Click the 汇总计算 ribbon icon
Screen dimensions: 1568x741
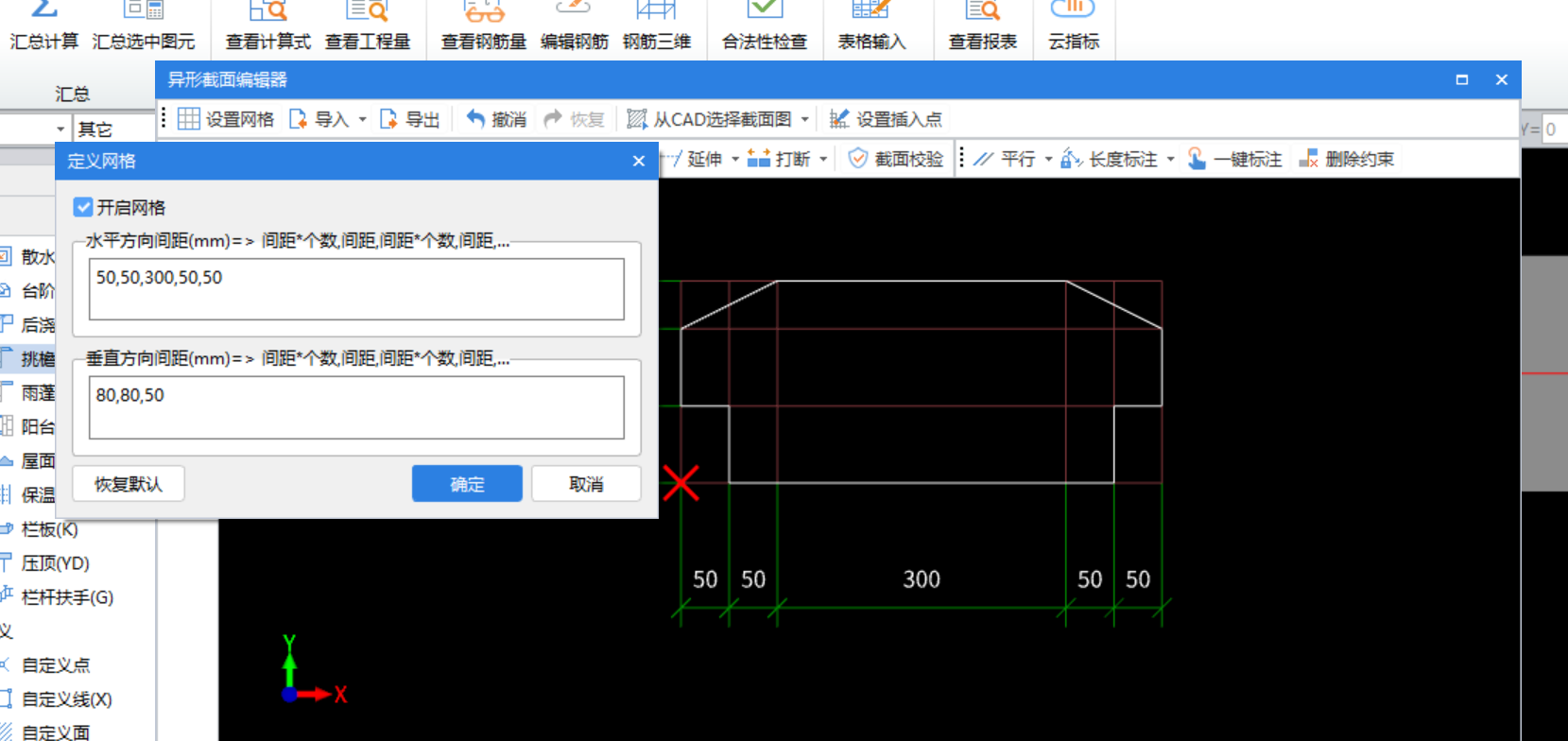[44, 26]
